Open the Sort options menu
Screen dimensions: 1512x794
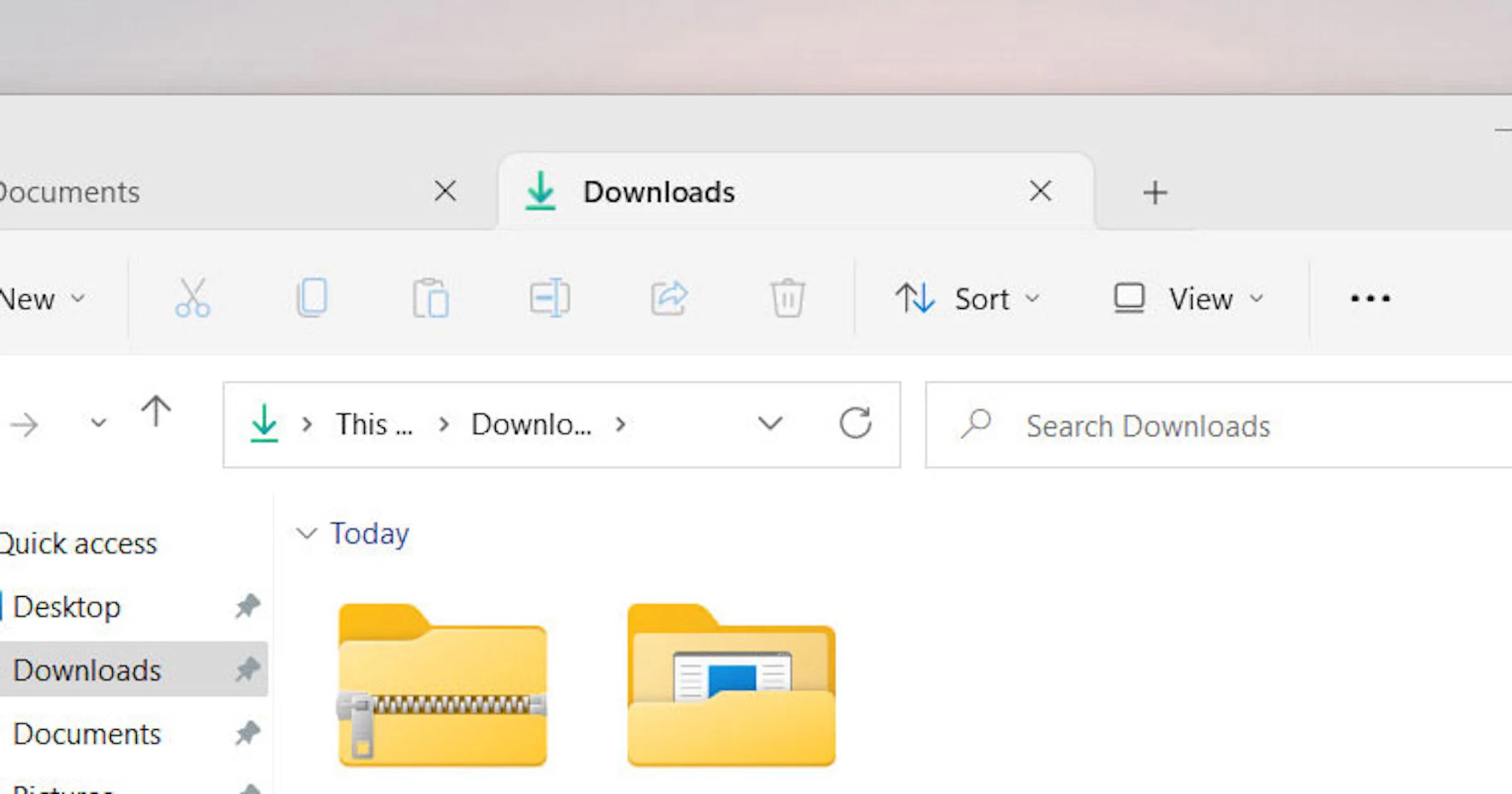(967, 299)
